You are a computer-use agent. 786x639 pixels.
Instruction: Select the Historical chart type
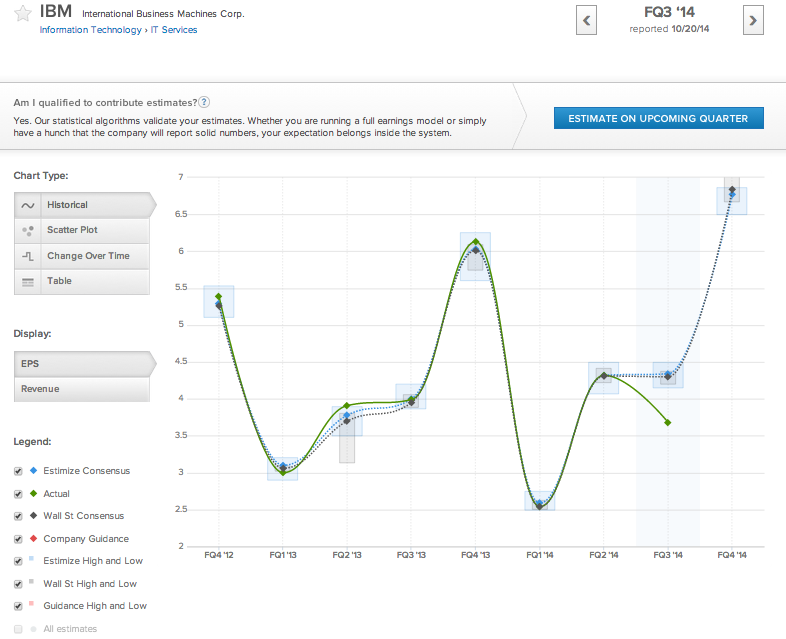(x=82, y=205)
